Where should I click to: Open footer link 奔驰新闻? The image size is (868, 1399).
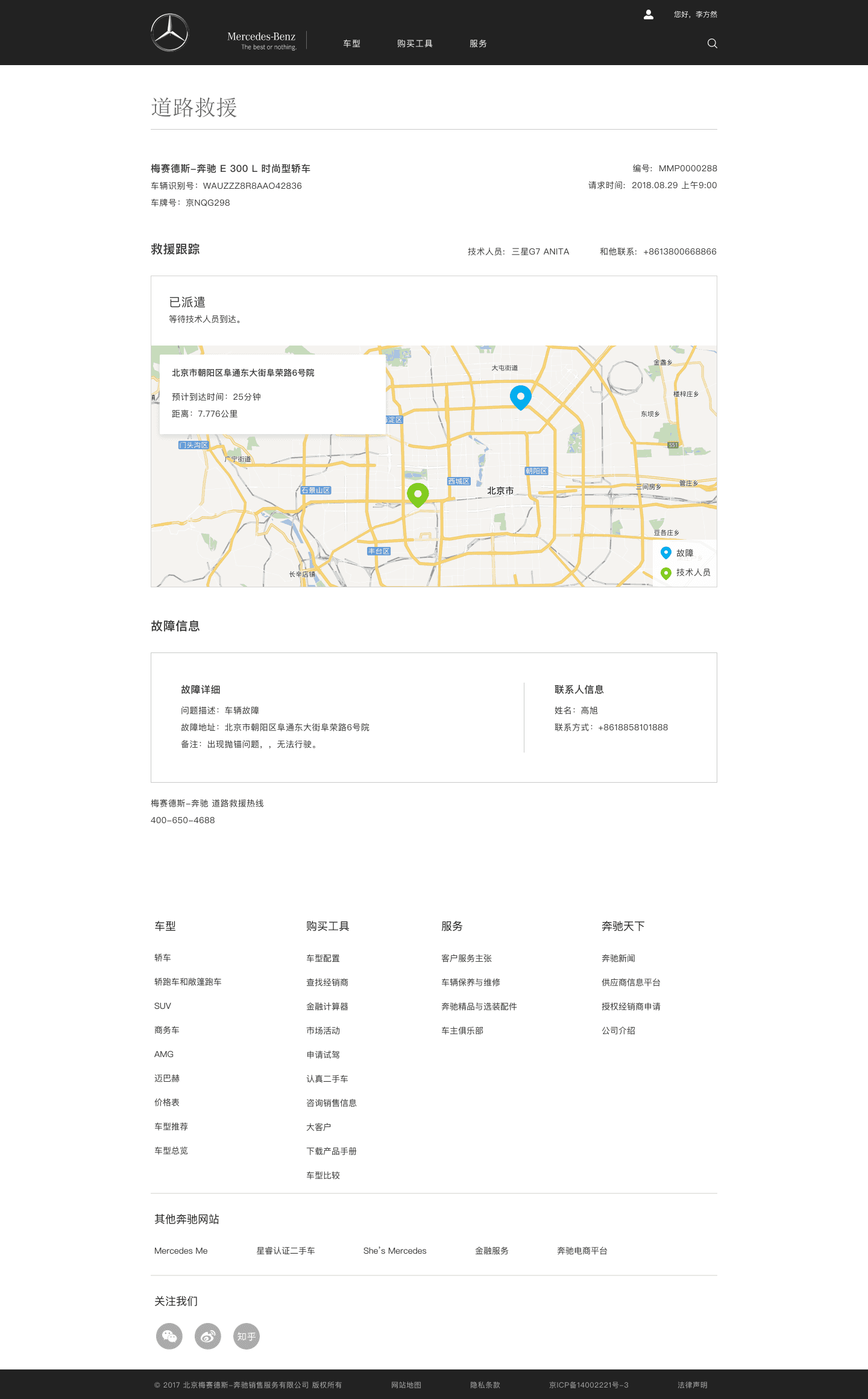click(x=618, y=958)
